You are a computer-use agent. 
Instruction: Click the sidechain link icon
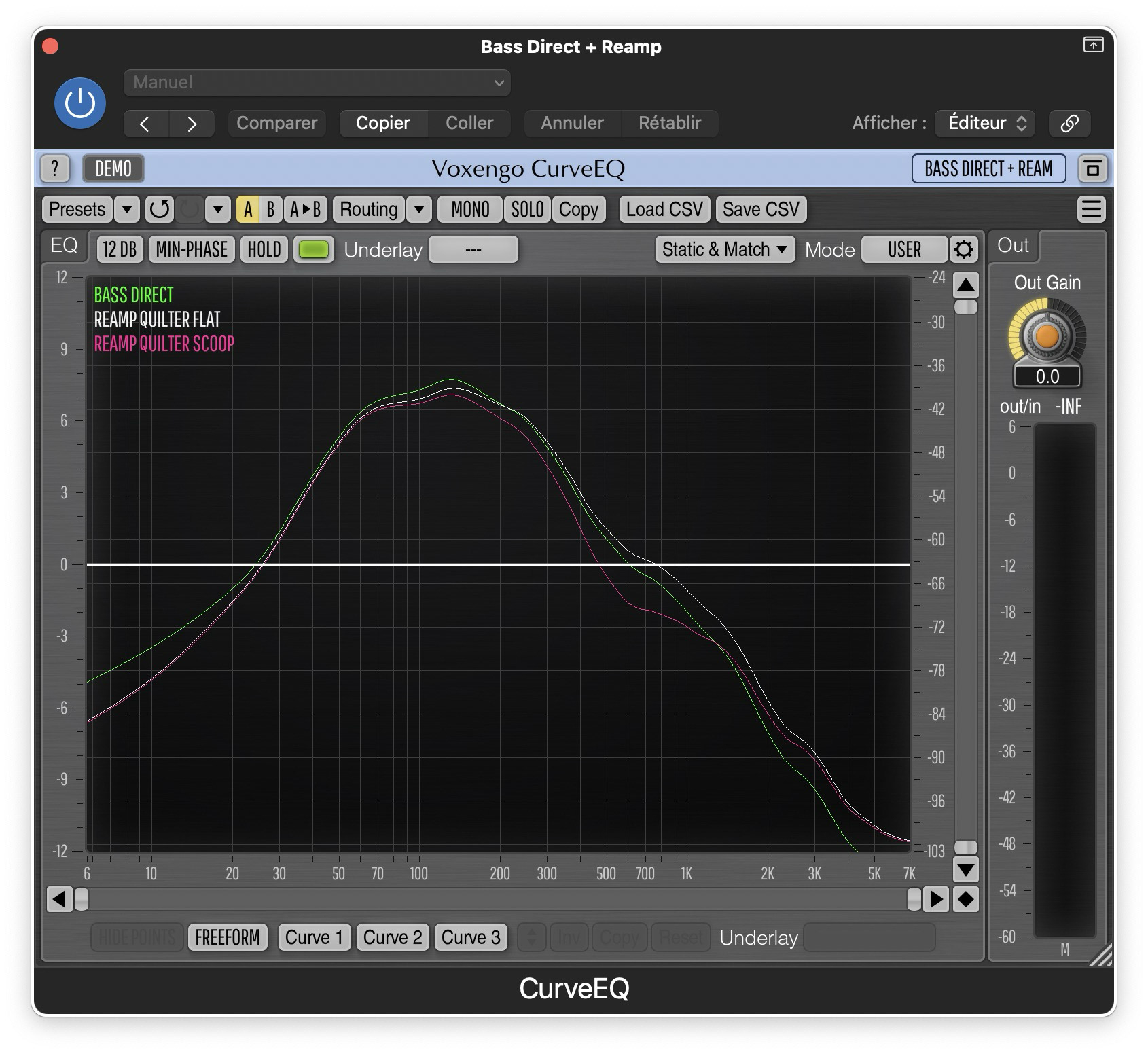(1070, 124)
